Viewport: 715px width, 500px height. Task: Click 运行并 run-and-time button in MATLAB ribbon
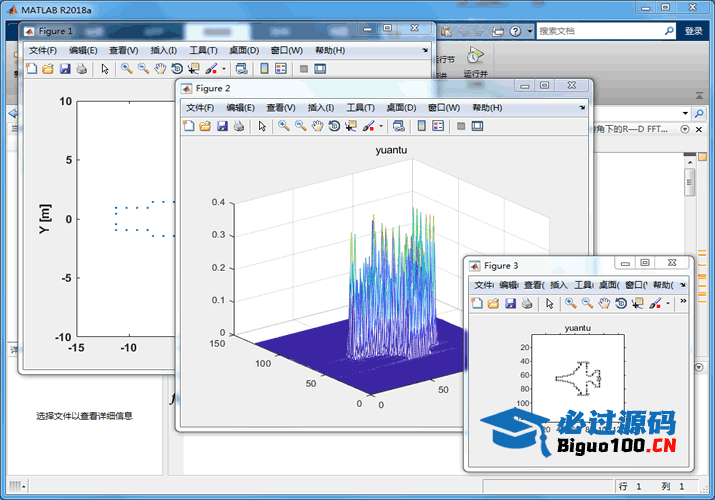point(475,62)
